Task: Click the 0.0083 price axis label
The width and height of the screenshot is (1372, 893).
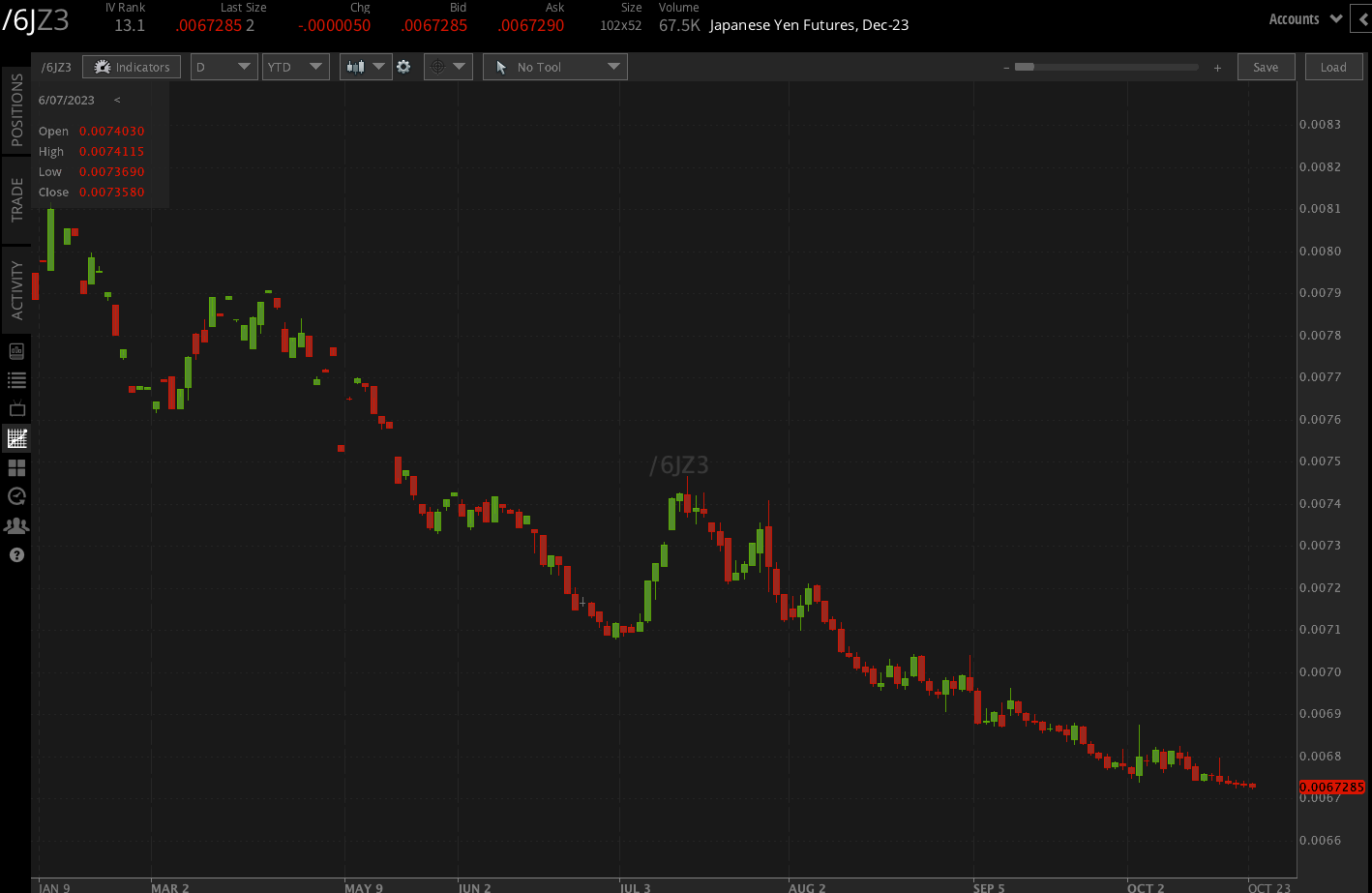Action: point(1320,125)
